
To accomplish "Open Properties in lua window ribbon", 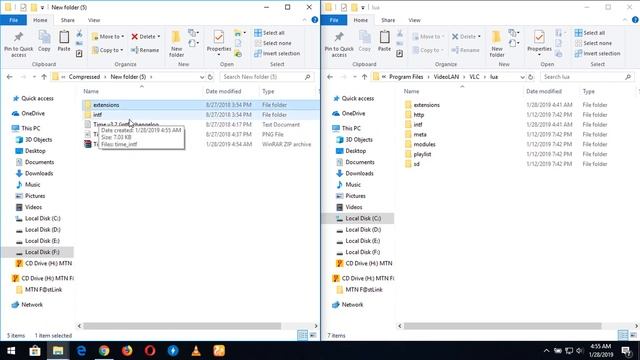I will coord(539,42).
